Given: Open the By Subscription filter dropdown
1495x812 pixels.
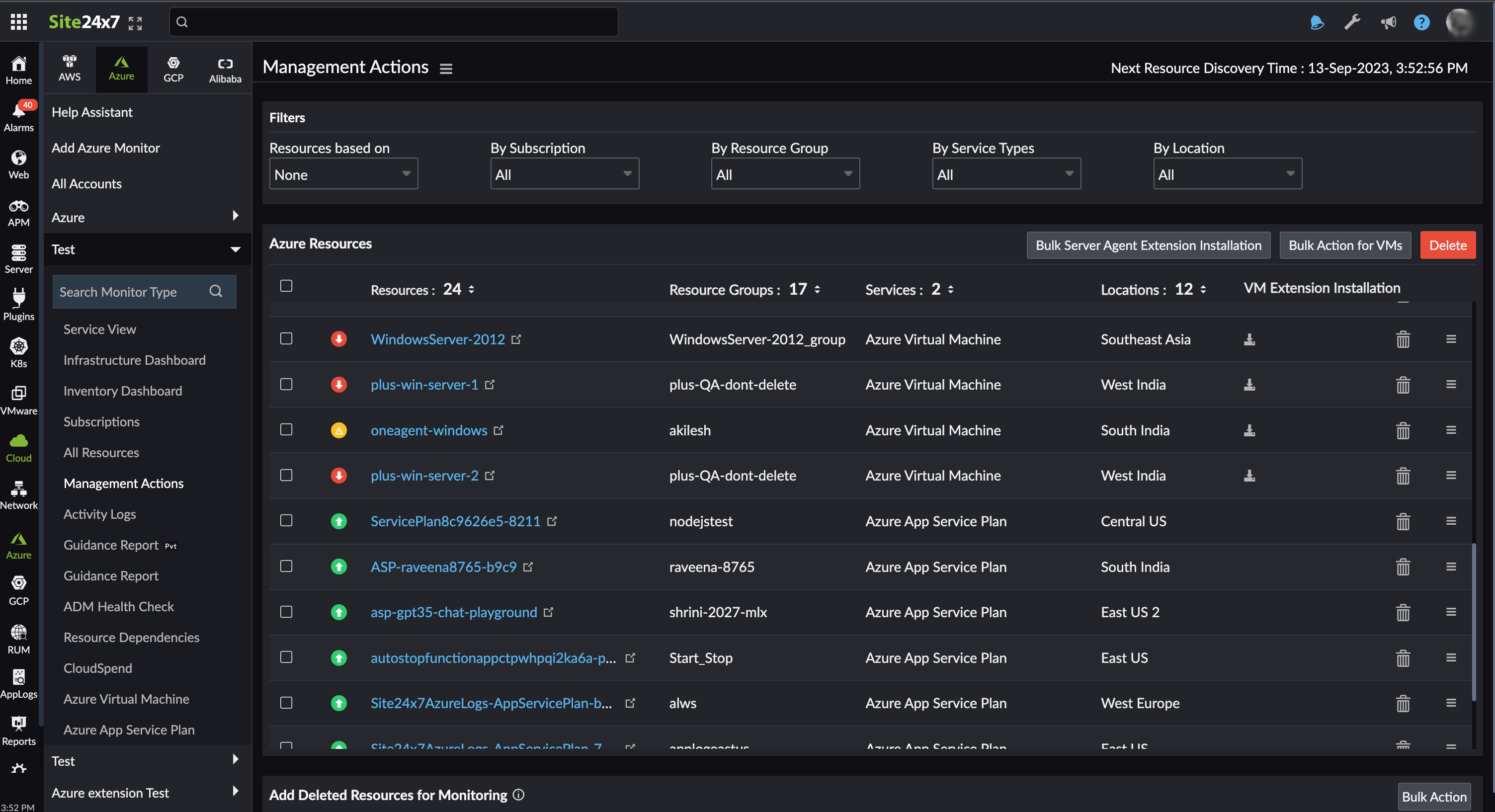Looking at the screenshot, I should 564,173.
